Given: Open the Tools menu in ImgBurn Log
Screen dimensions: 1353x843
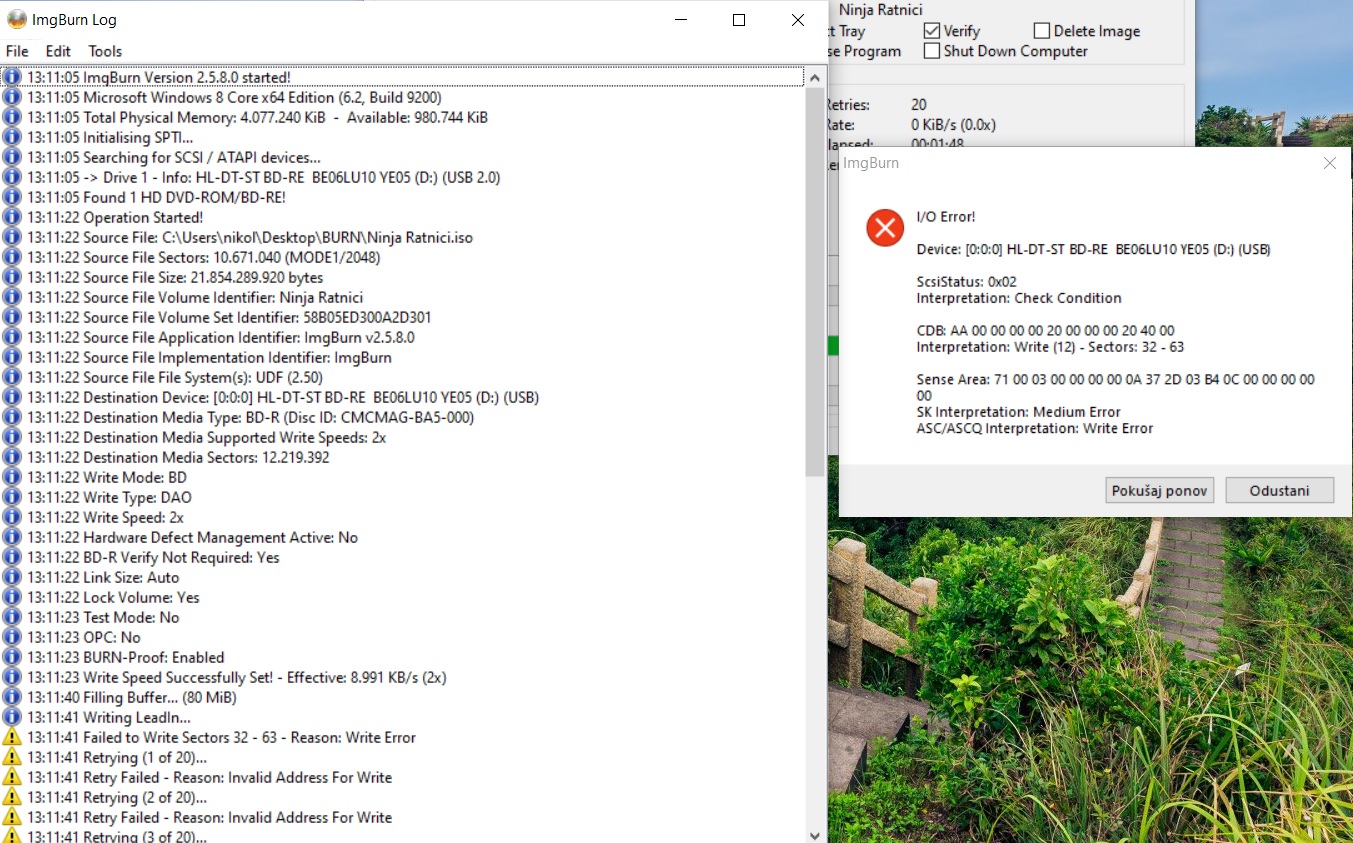Looking at the screenshot, I should point(105,51).
